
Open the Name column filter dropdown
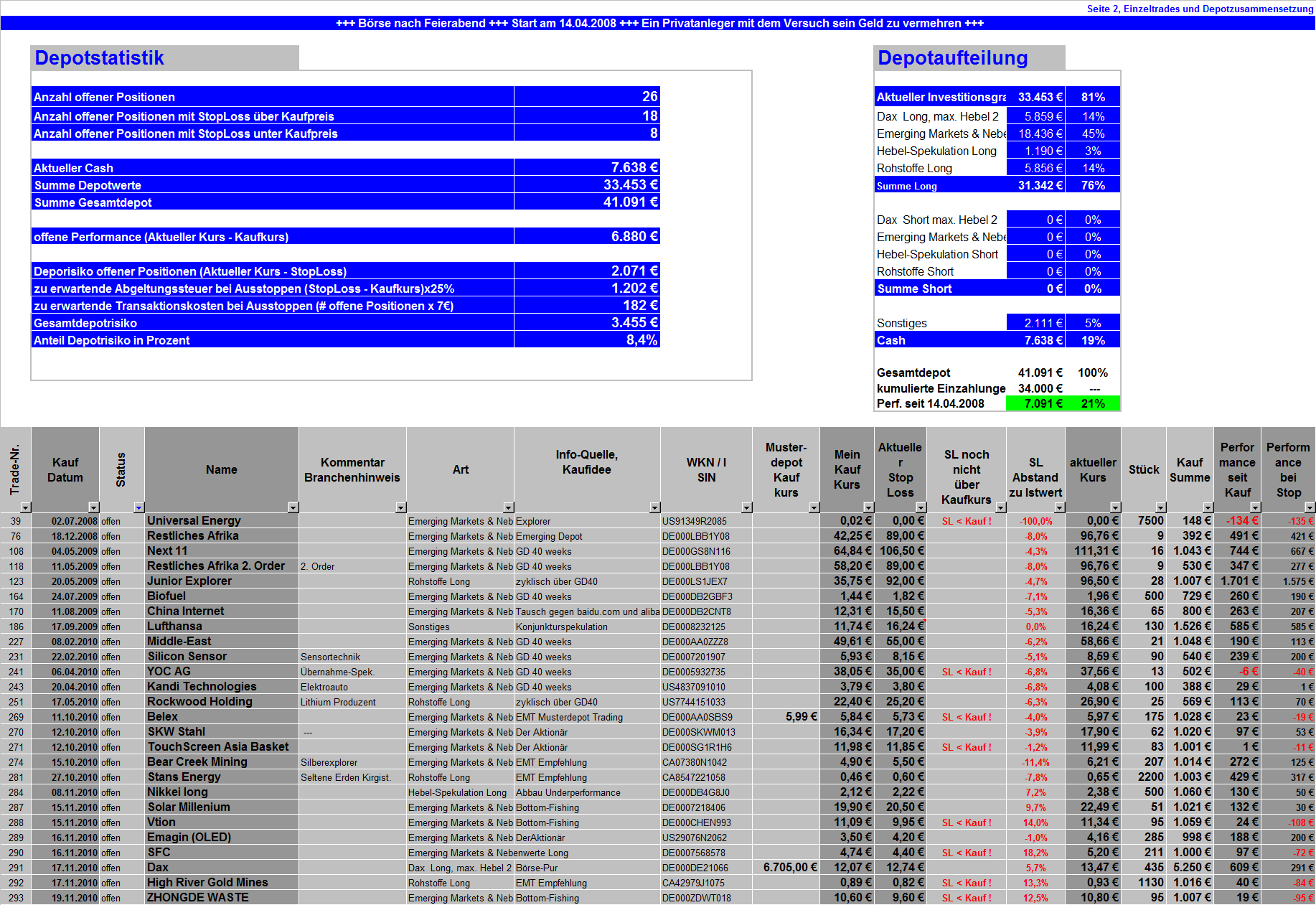293,507
